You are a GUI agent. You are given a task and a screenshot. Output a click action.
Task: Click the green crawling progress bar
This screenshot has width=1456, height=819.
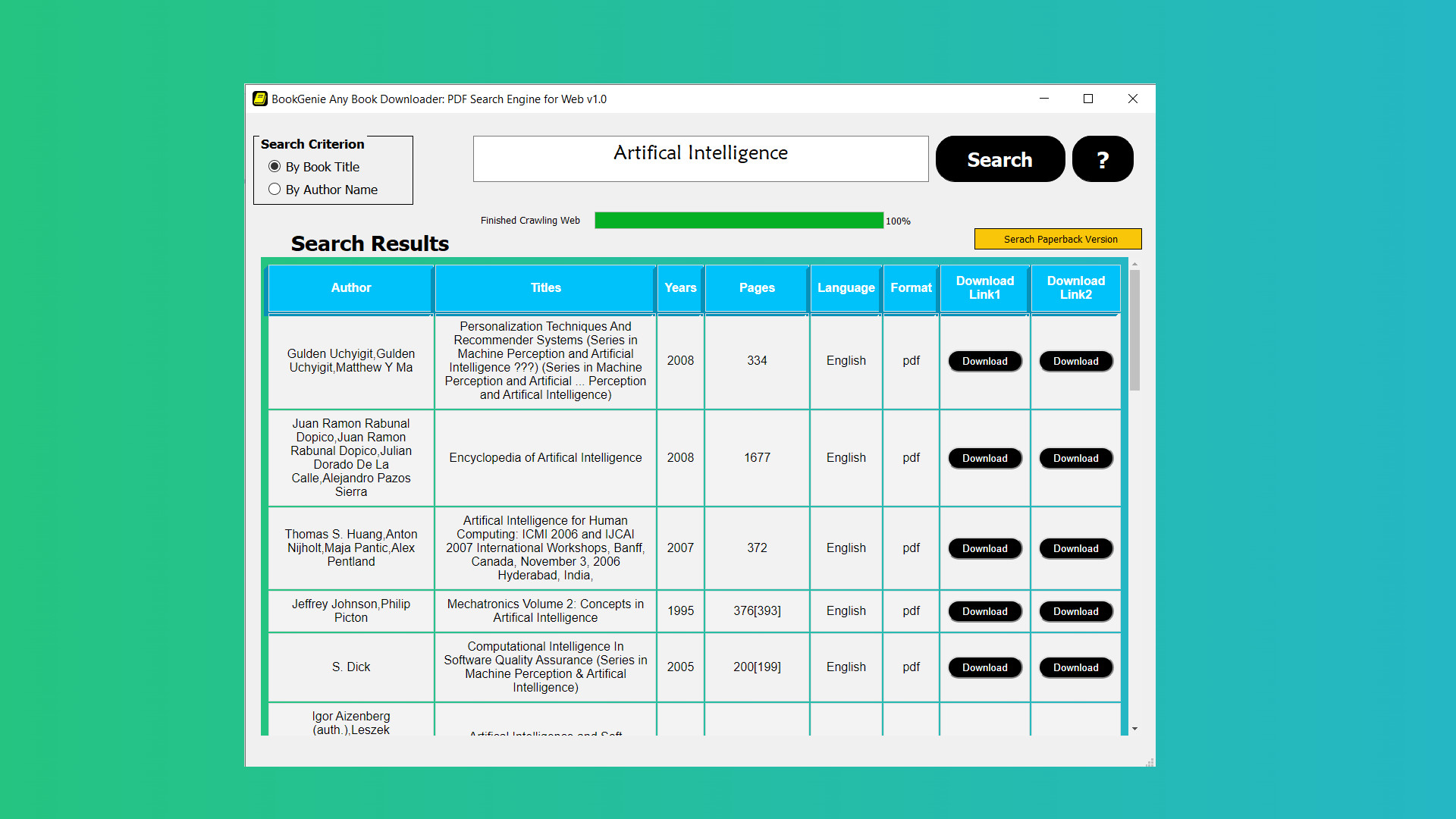[739, 221]
